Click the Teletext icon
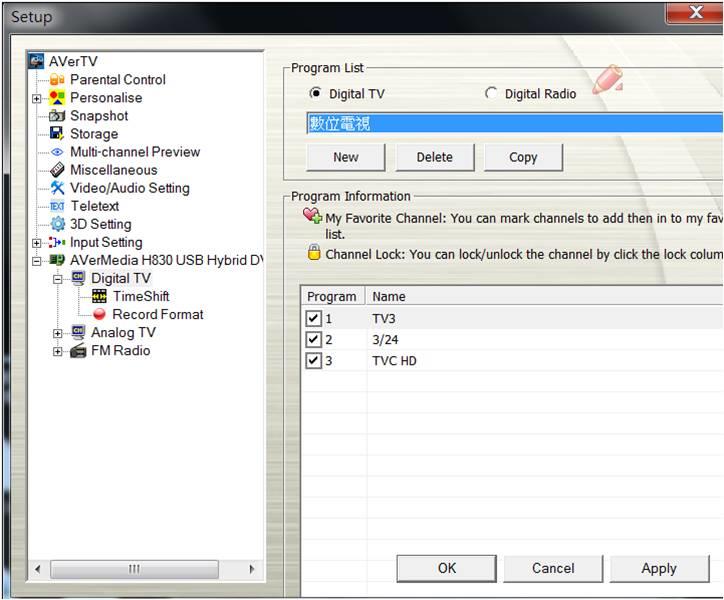 point(57,206)
